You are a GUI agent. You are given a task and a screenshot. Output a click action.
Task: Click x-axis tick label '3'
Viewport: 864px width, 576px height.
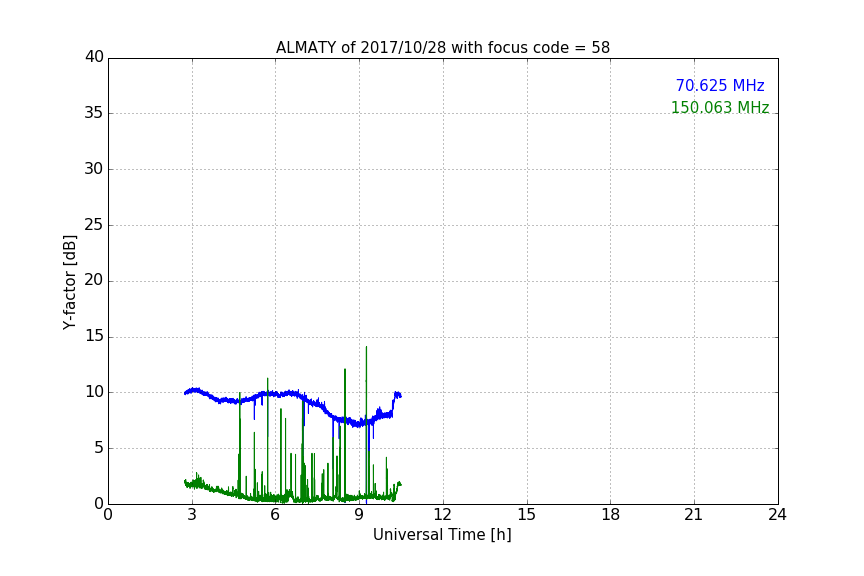(x=192, y=515)
